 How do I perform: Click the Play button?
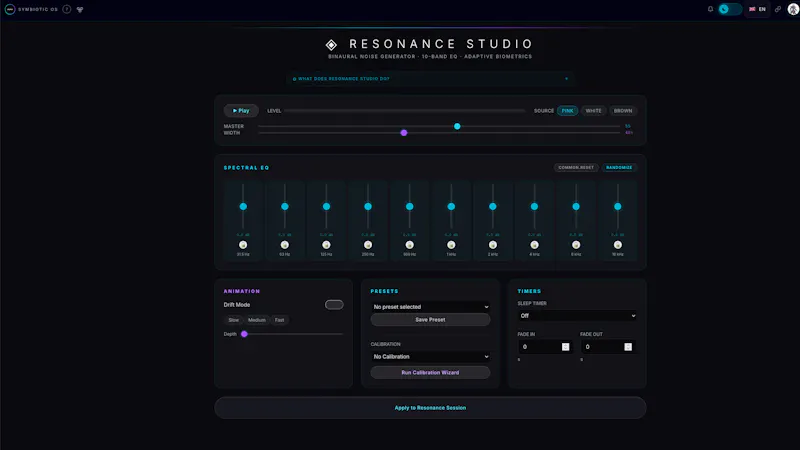point(241,111)
